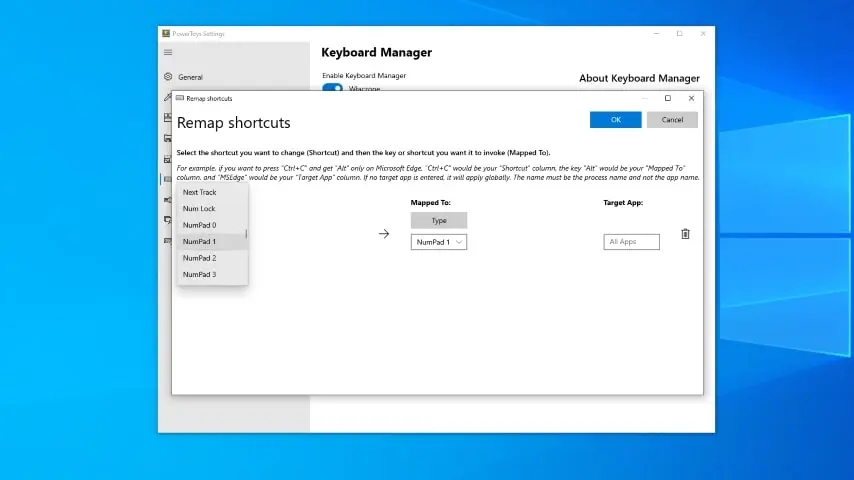Choose NumPad 2 in the key list

click(x=199, y=258)
